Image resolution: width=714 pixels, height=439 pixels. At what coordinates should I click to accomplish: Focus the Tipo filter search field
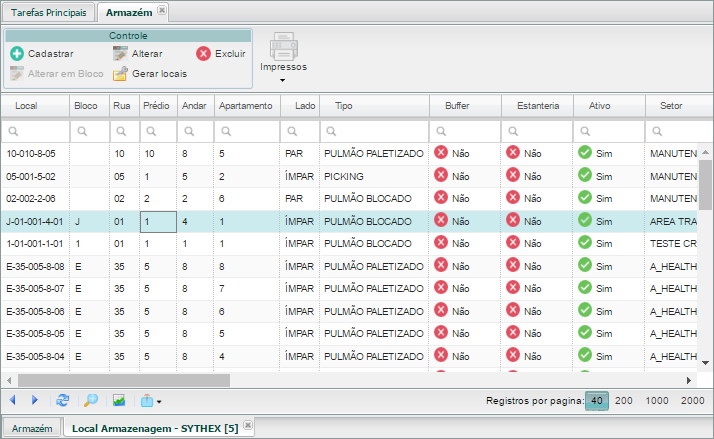pos(374,131)
